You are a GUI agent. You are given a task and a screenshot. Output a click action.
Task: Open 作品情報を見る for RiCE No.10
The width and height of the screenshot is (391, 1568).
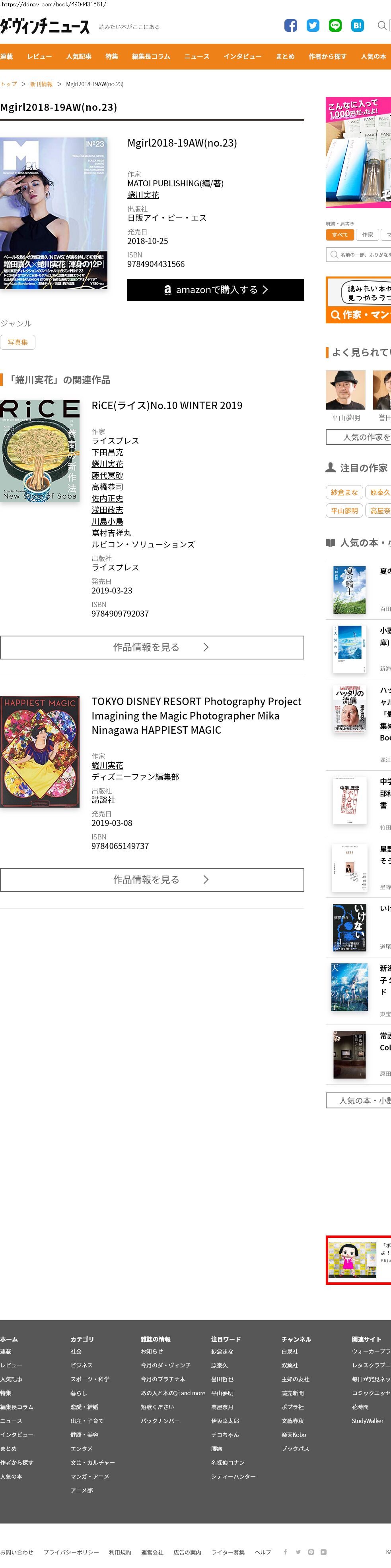click(x=152, y=647)
